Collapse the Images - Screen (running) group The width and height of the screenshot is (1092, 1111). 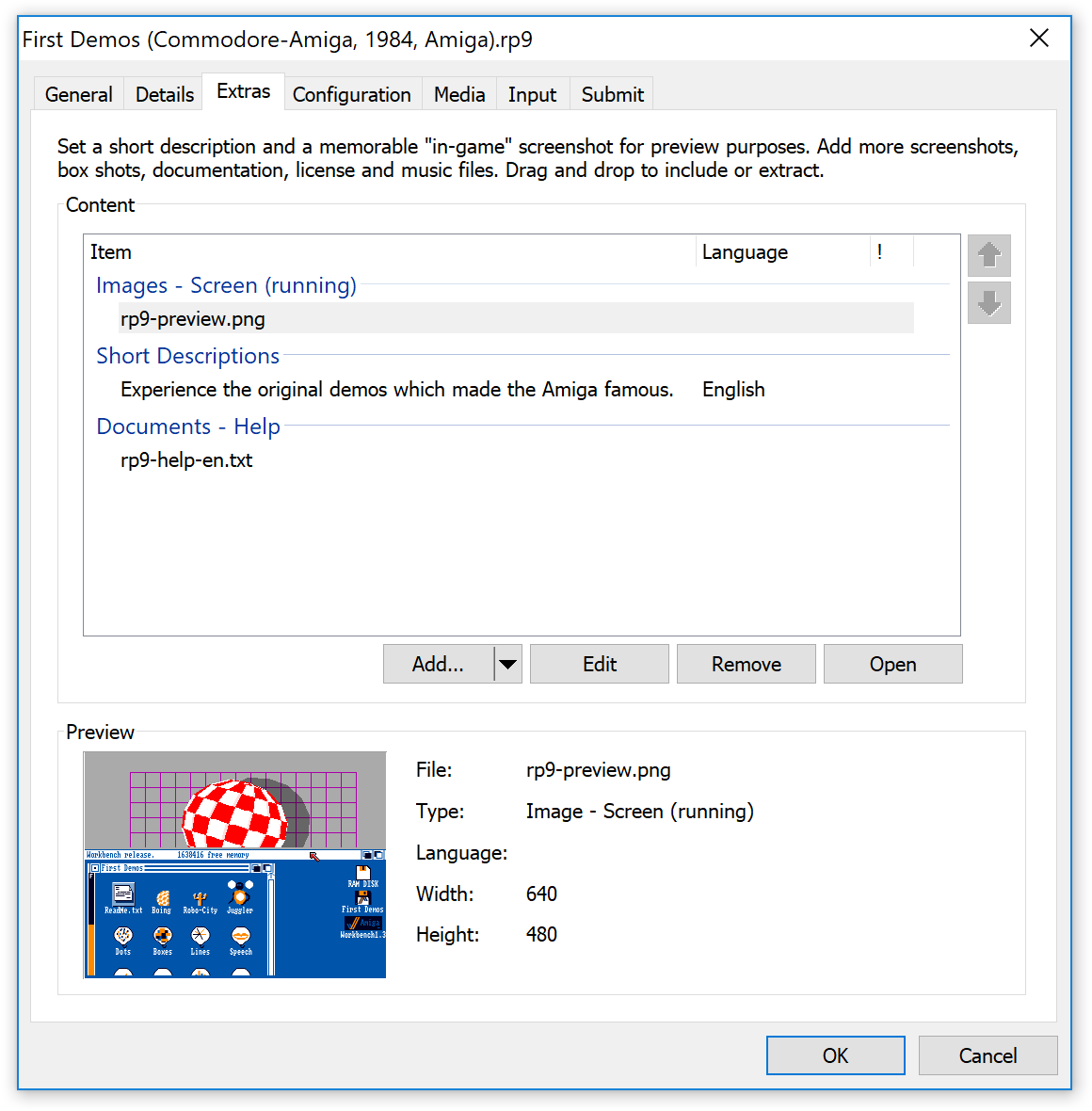[226, 286]
